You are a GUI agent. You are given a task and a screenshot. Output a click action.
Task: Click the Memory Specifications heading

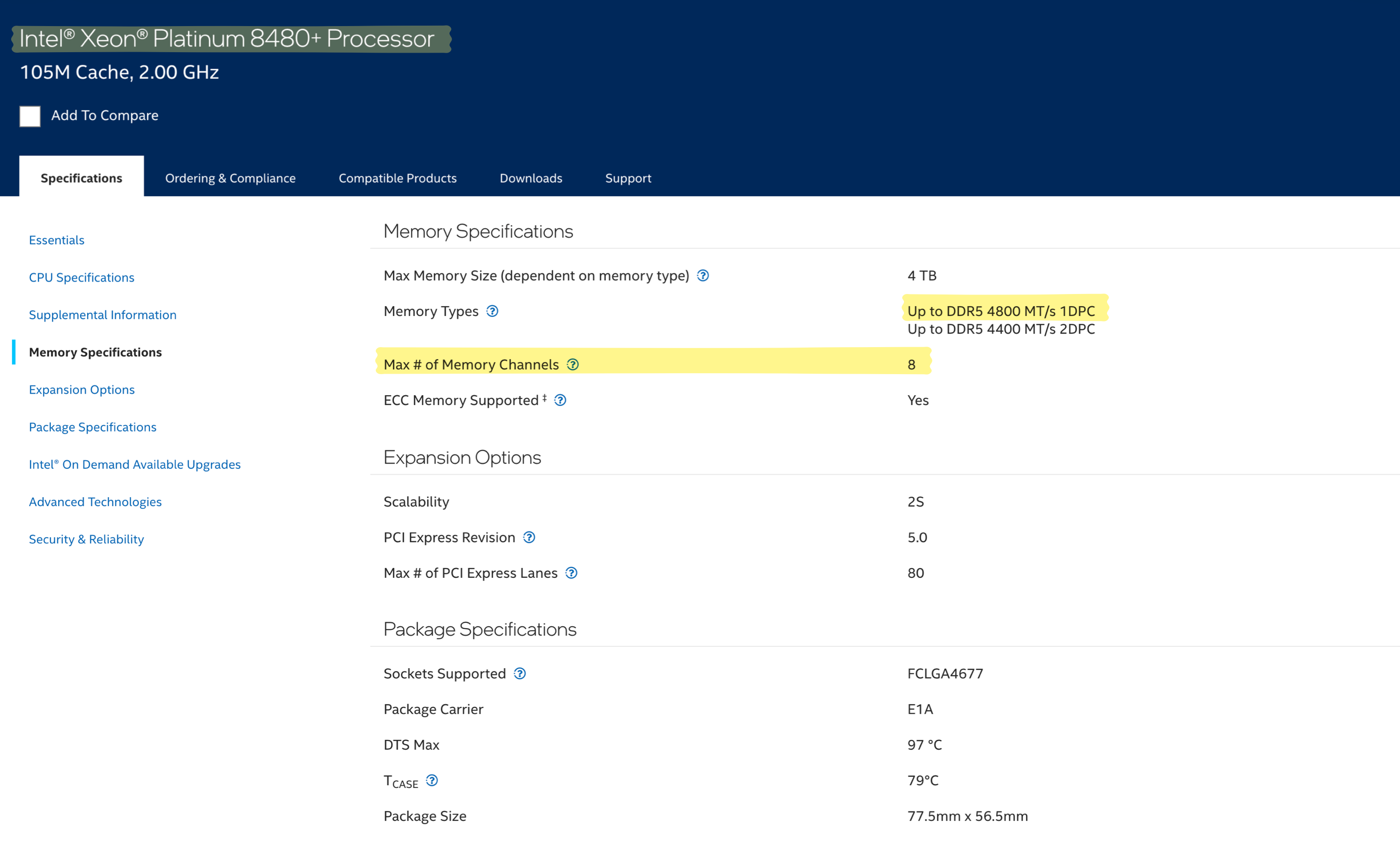pos(478,231)
